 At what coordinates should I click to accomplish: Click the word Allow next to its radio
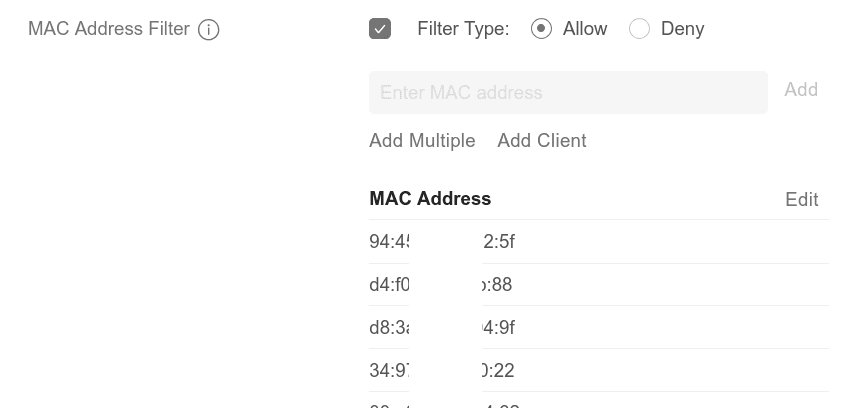click(x=585, y=29)
